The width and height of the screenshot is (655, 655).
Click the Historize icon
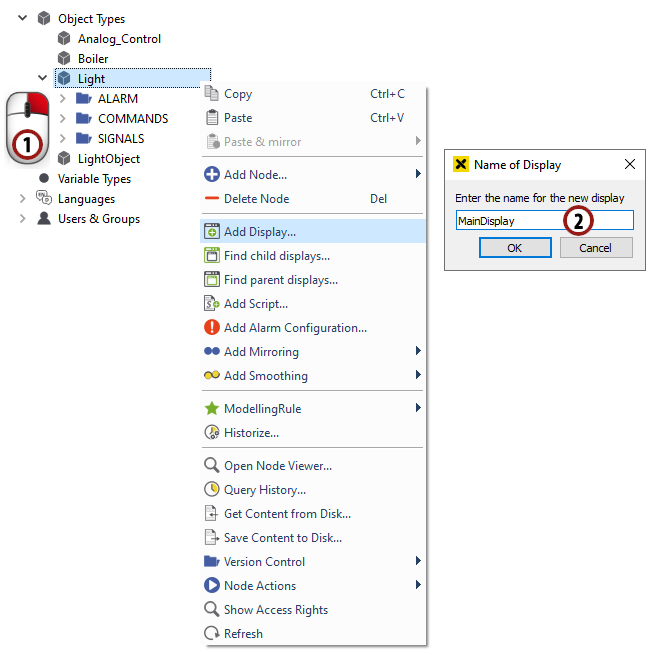(x=211, y=432)
